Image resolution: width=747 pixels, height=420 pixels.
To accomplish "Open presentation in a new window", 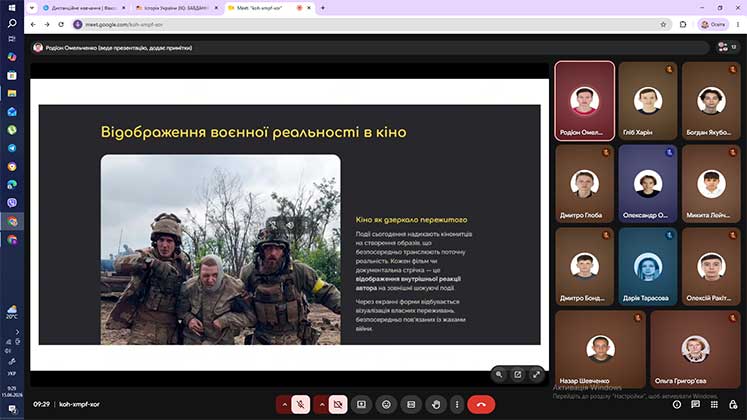I will tap(517, 374).
